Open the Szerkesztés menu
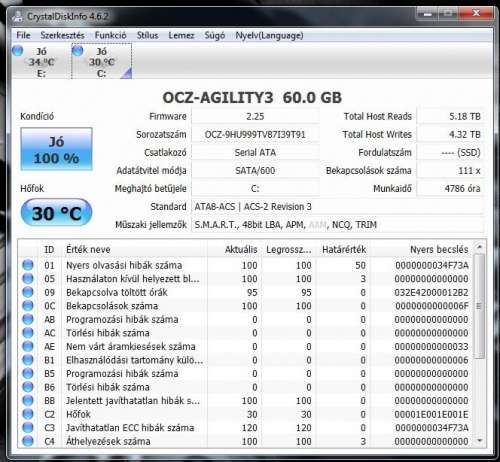 pyautogui.click(x=62, y=35)
